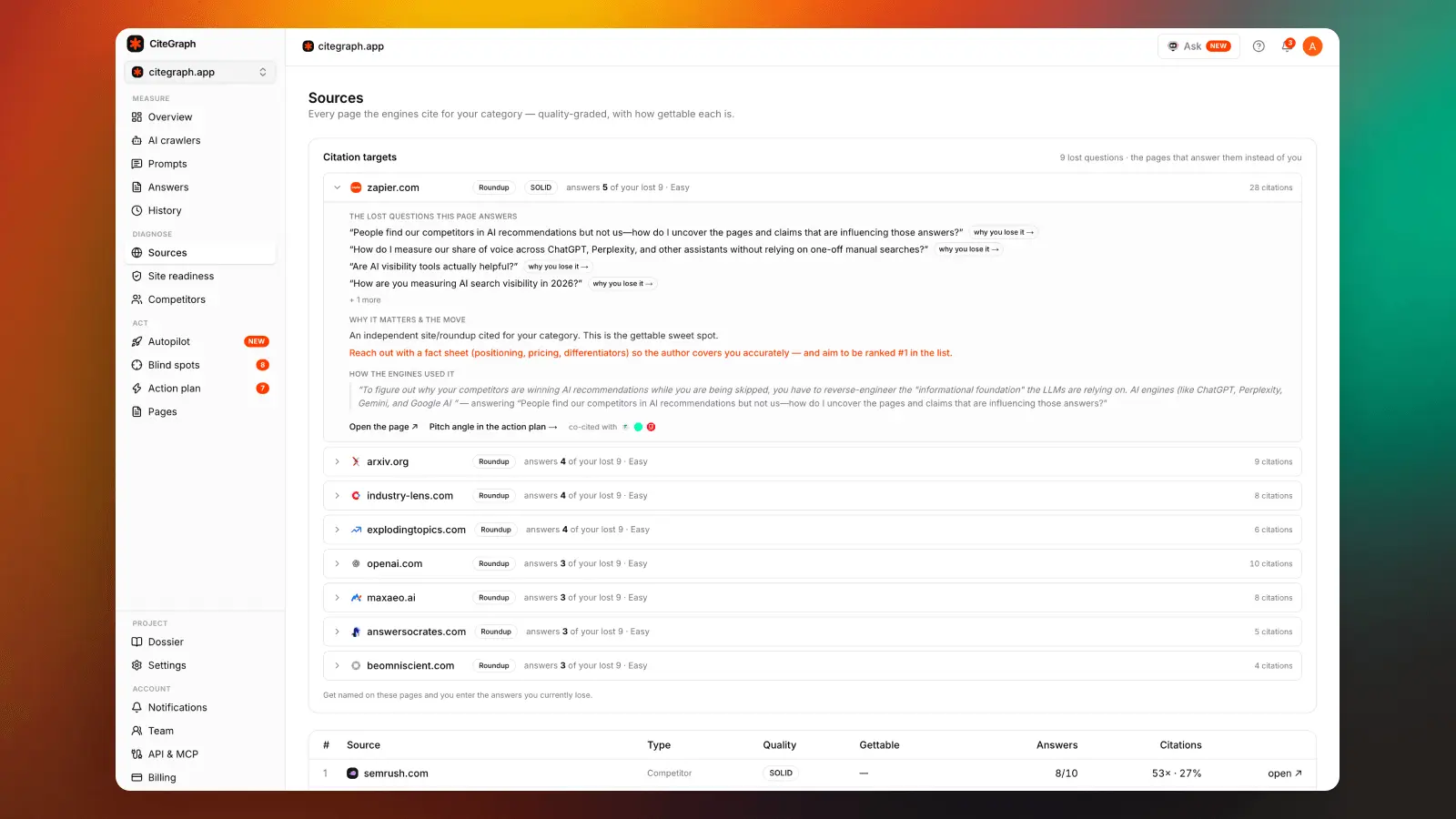Viewport: 1456px width, 819px height.
Task: Click the Billing card icon
Action: (136, 777)
